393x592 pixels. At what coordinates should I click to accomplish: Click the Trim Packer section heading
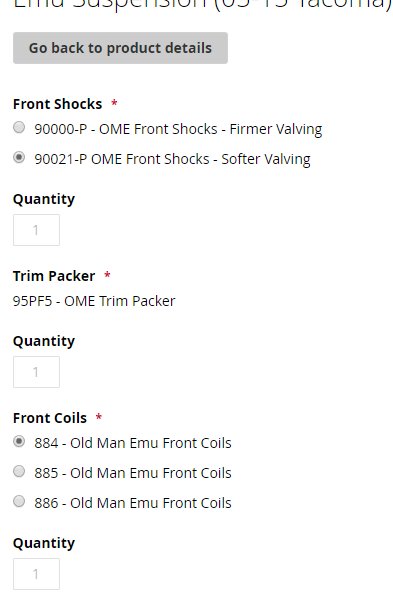pos(54,276)
